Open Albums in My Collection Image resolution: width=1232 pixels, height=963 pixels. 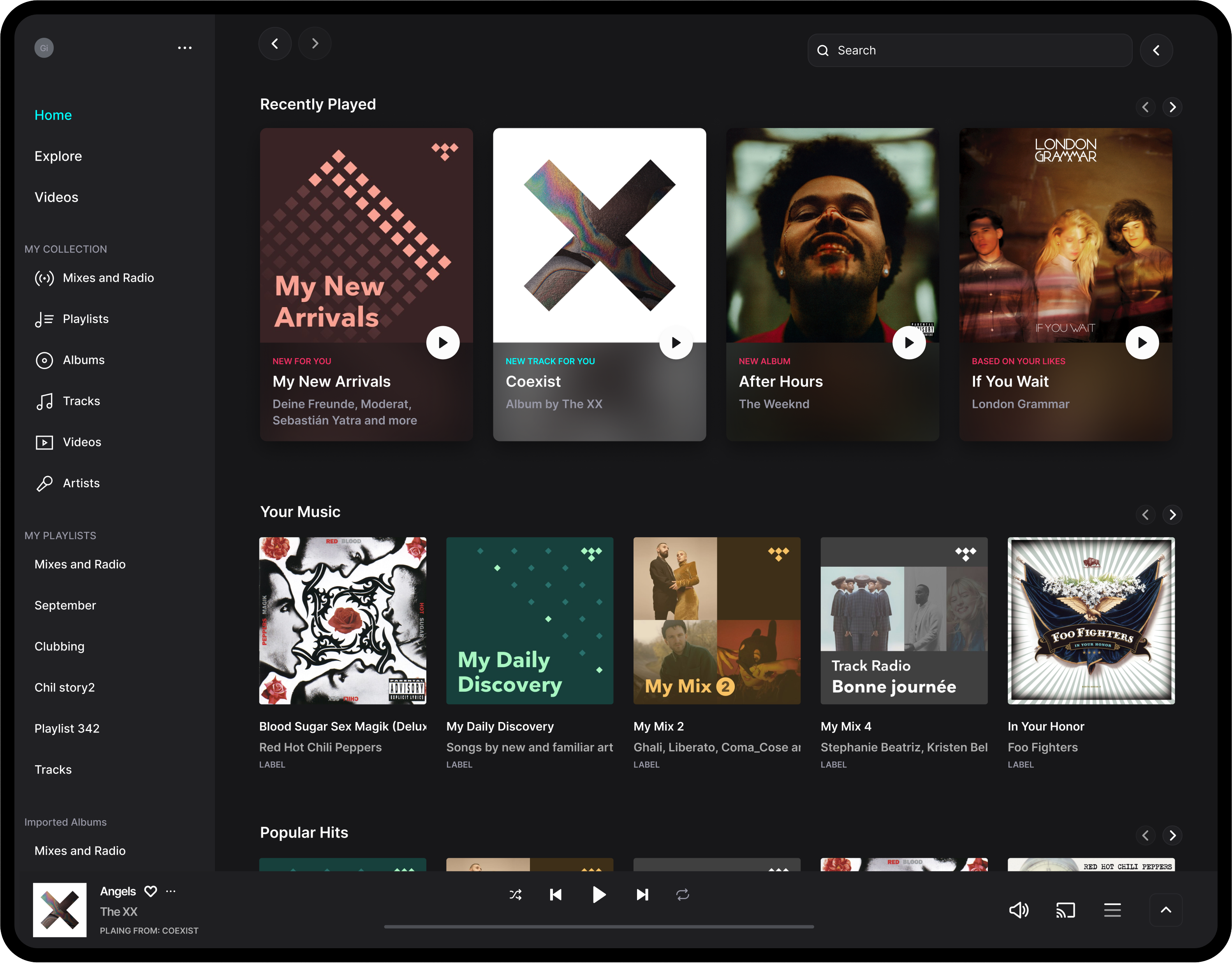click(83, 360)
